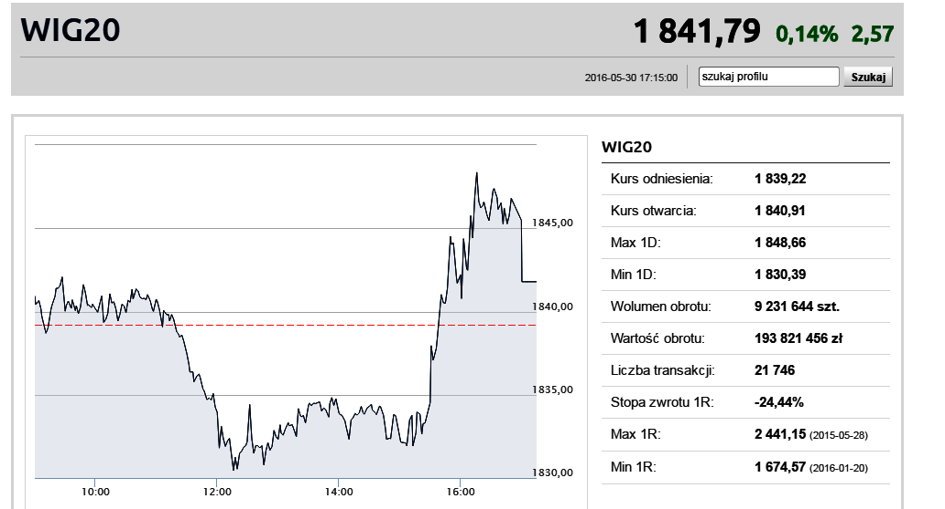Click the 2016-05-30 17:15:00 timestamp

[631, 76]
